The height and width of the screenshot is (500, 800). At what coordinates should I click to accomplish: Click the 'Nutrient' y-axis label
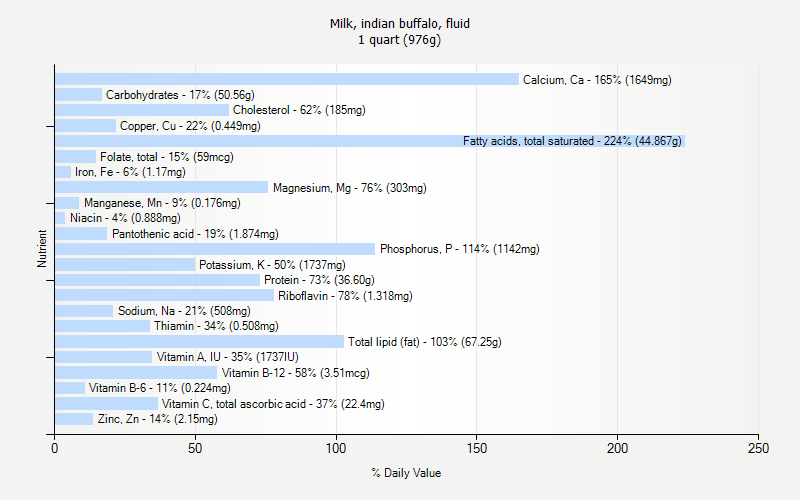[42, 249]
